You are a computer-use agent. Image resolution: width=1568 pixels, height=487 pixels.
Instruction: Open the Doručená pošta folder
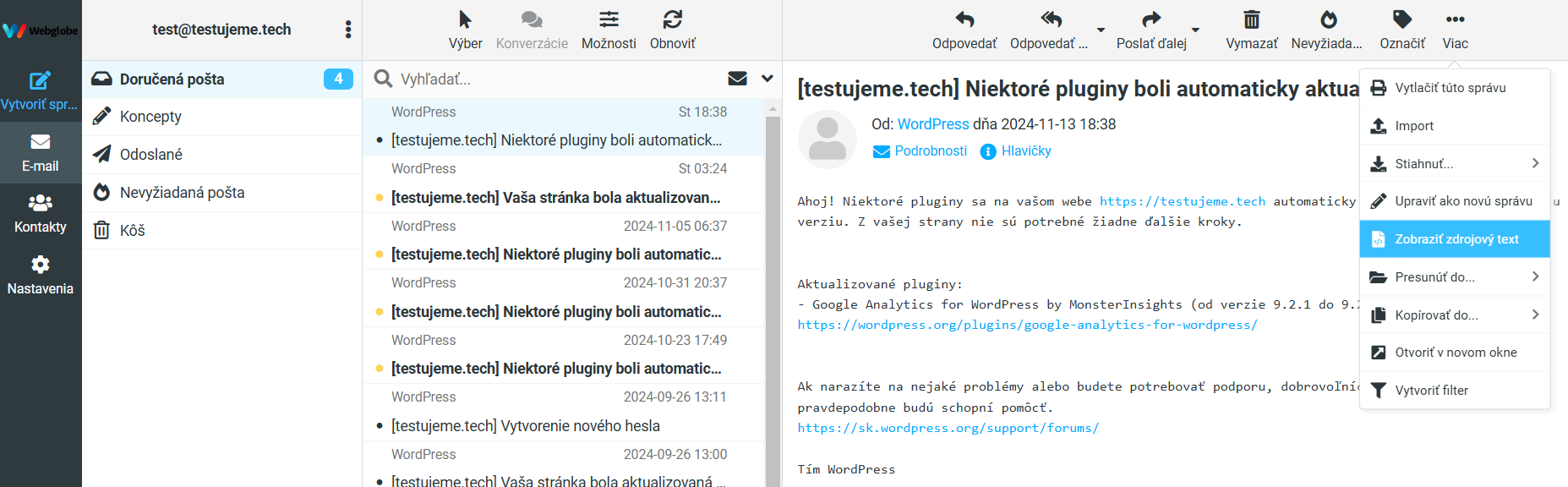222,79
